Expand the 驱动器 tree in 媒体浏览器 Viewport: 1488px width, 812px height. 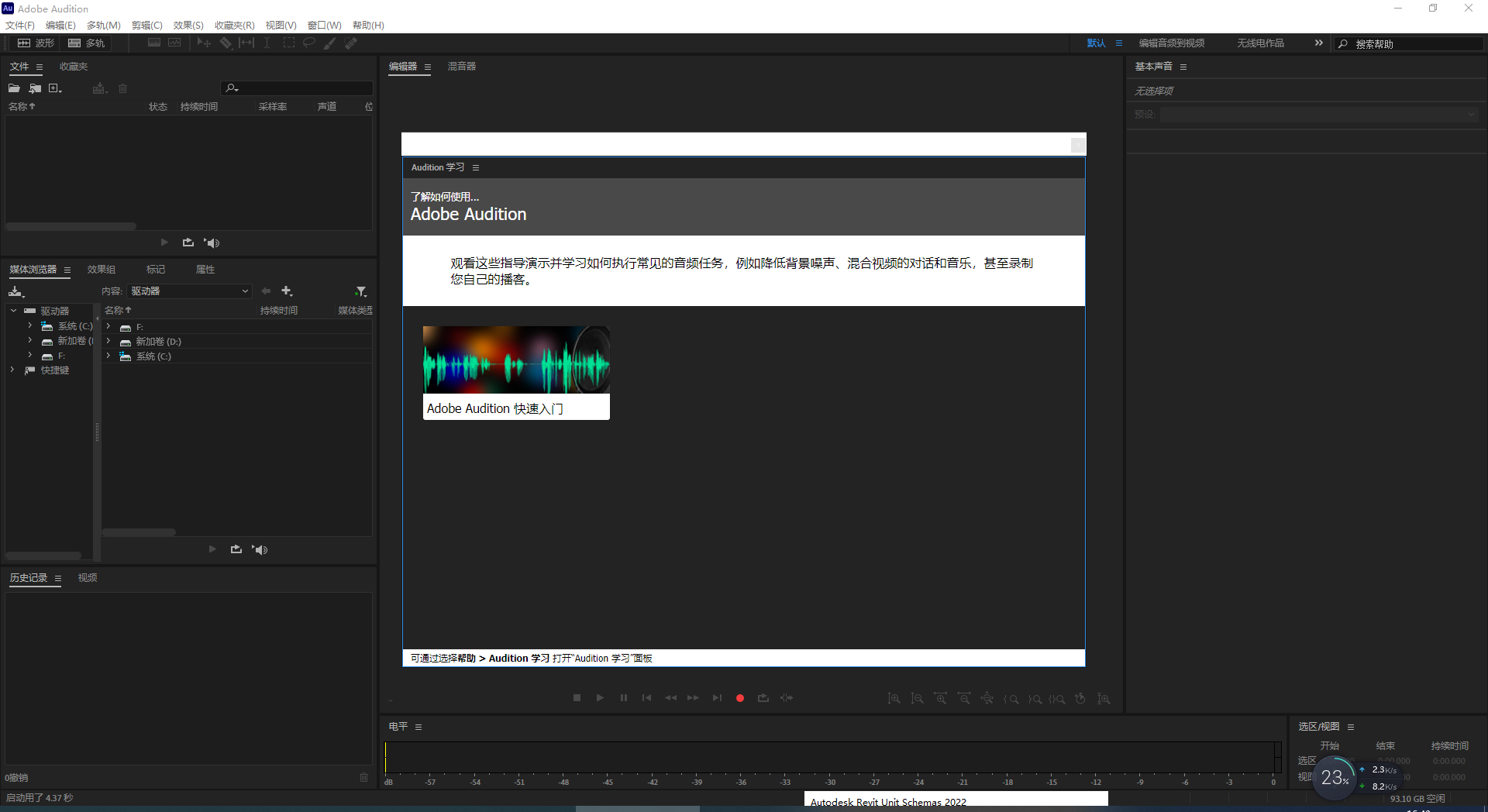click(12, 310)
